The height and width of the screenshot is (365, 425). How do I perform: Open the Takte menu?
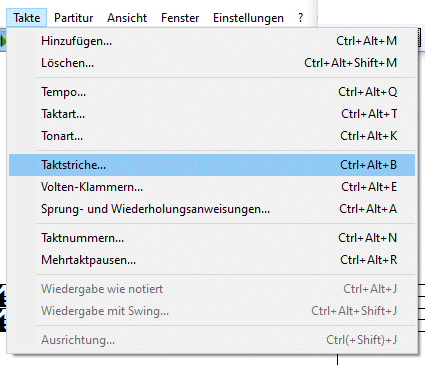pyautogui.click(x=27, y=18)
